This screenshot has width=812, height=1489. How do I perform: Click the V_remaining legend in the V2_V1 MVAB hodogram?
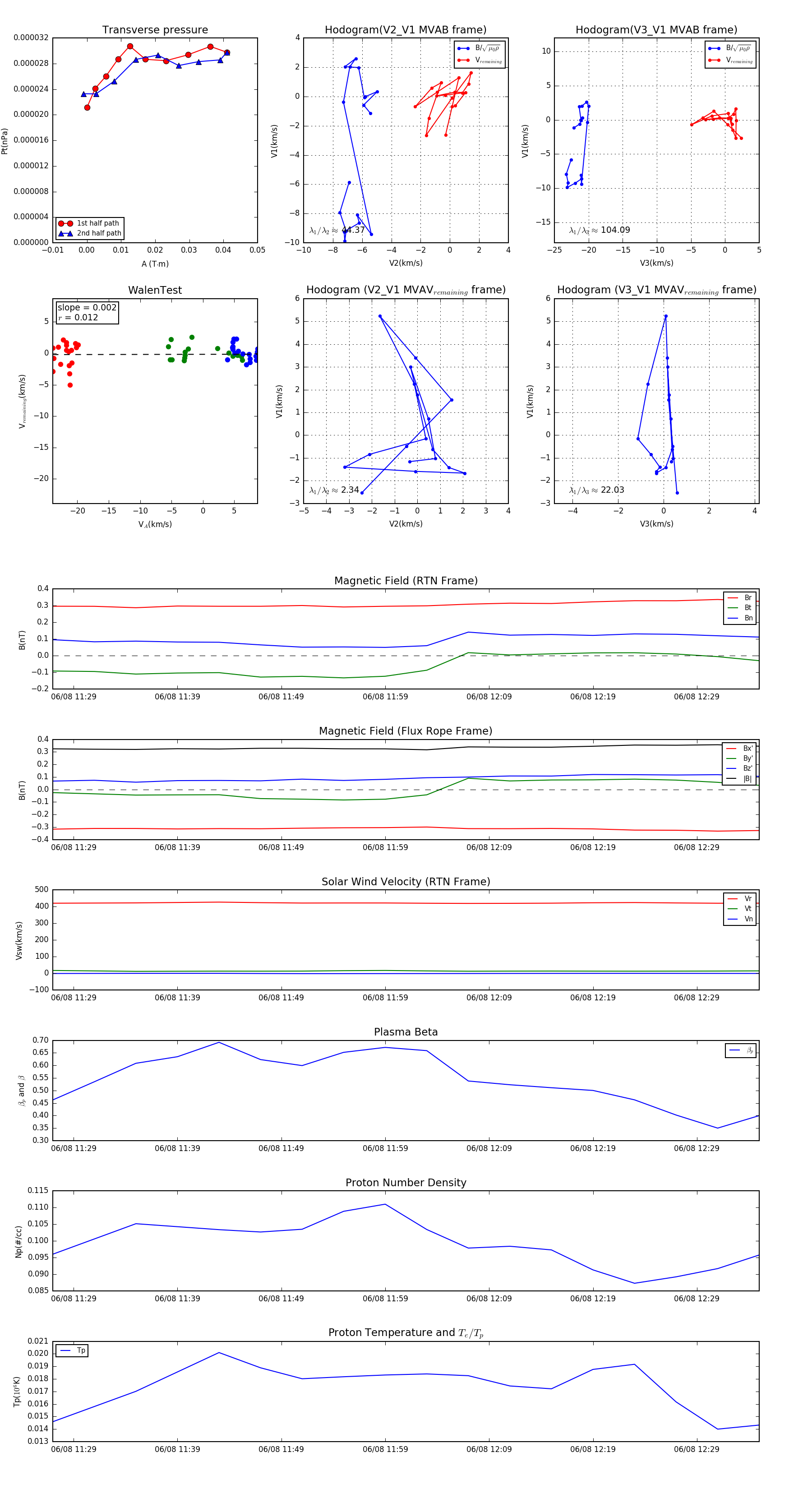click(480, 60)
